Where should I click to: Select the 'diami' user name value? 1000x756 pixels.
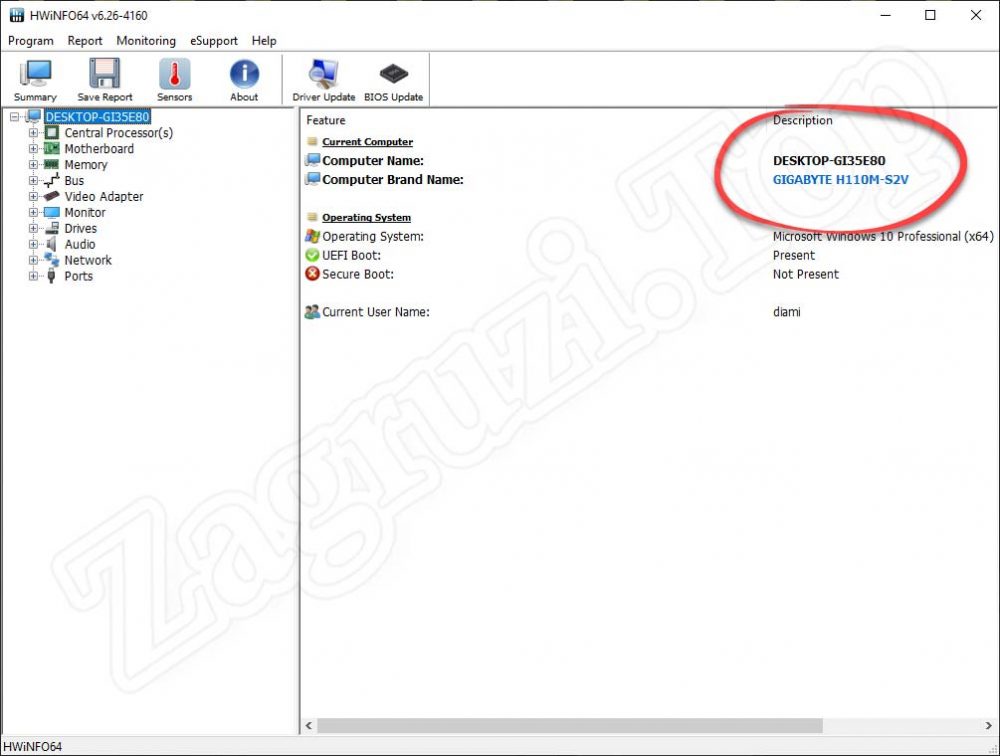[x=786, y=312]
